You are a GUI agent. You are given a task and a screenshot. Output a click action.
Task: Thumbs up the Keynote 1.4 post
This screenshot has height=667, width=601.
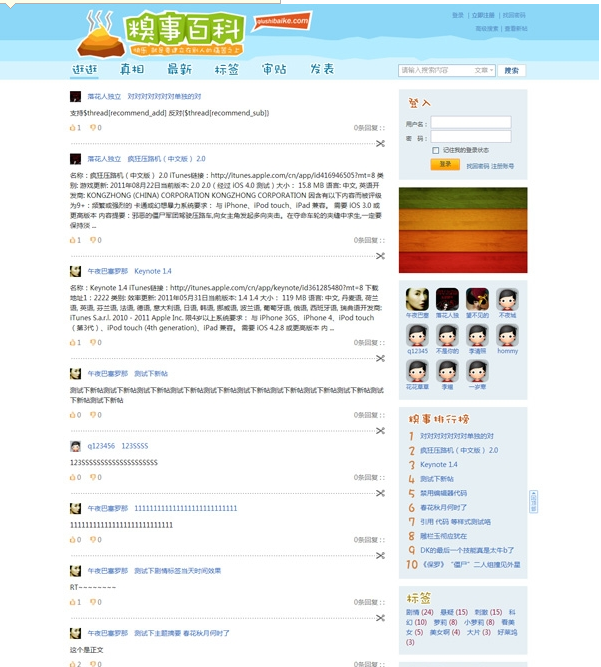click(x=73, y=342)
